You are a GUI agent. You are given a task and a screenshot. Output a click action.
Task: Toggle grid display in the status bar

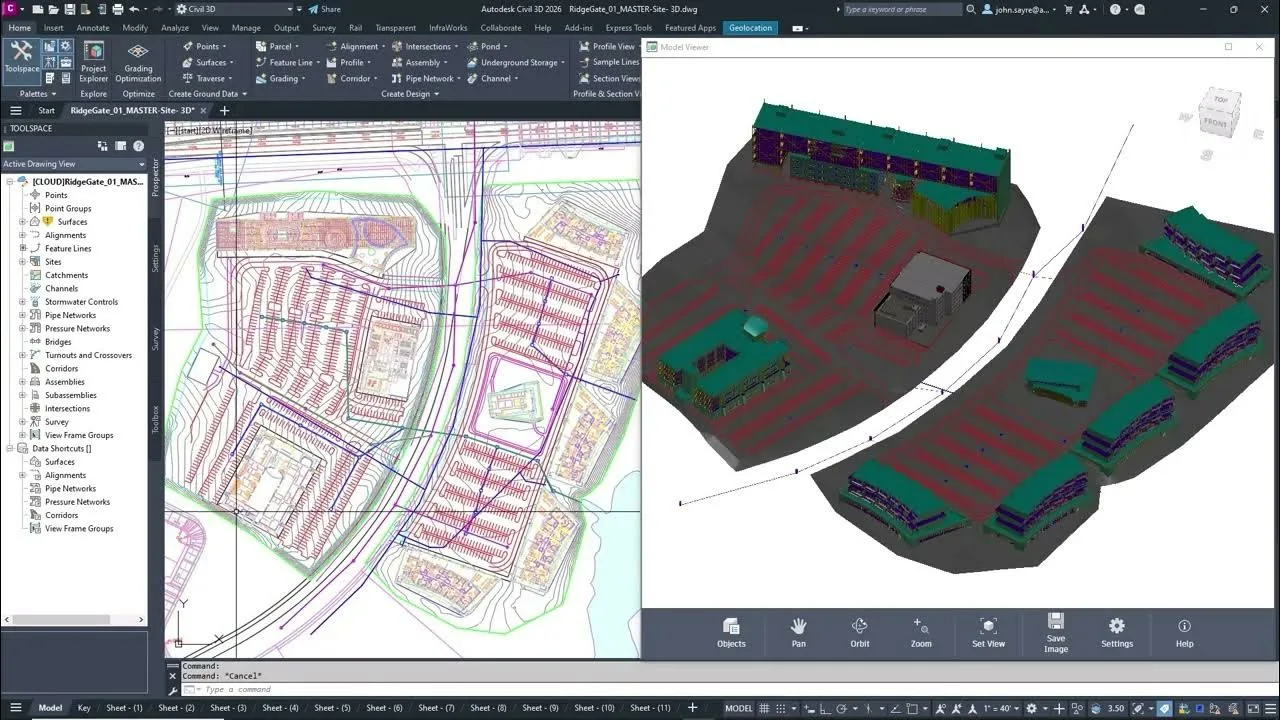point(763,707)
